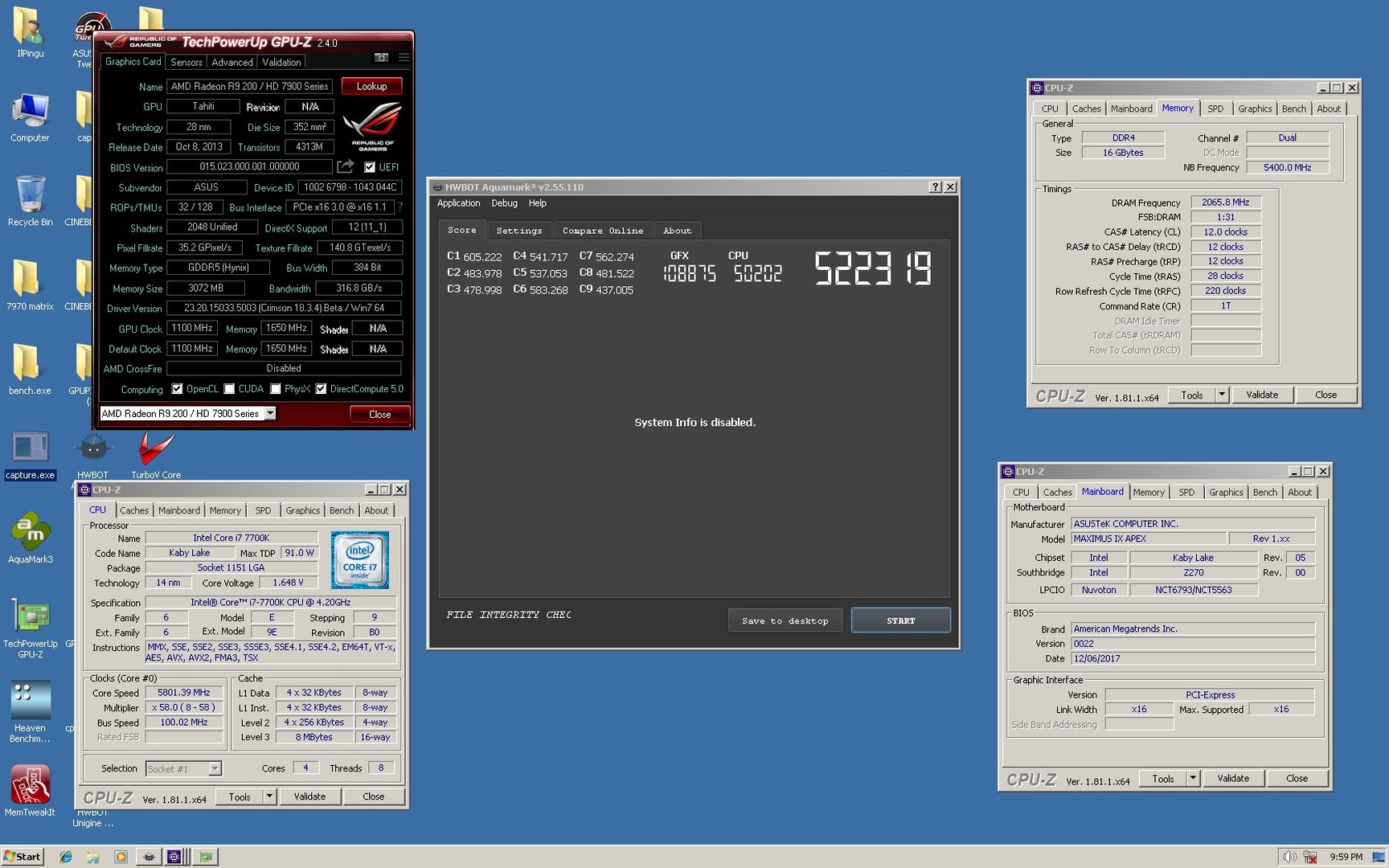Open Windows Media Player from the taskbar
Viewport: 1389px width, 868px height.
121,857
